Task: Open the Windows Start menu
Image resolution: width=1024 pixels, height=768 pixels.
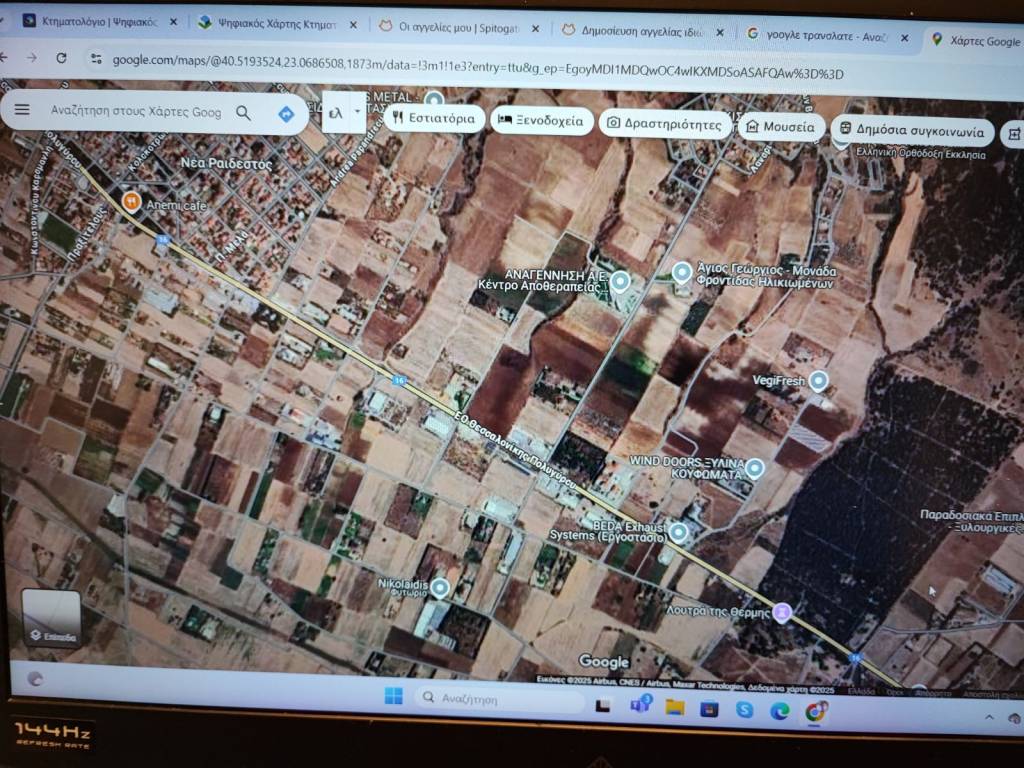Action: click(x=393, y=696)
